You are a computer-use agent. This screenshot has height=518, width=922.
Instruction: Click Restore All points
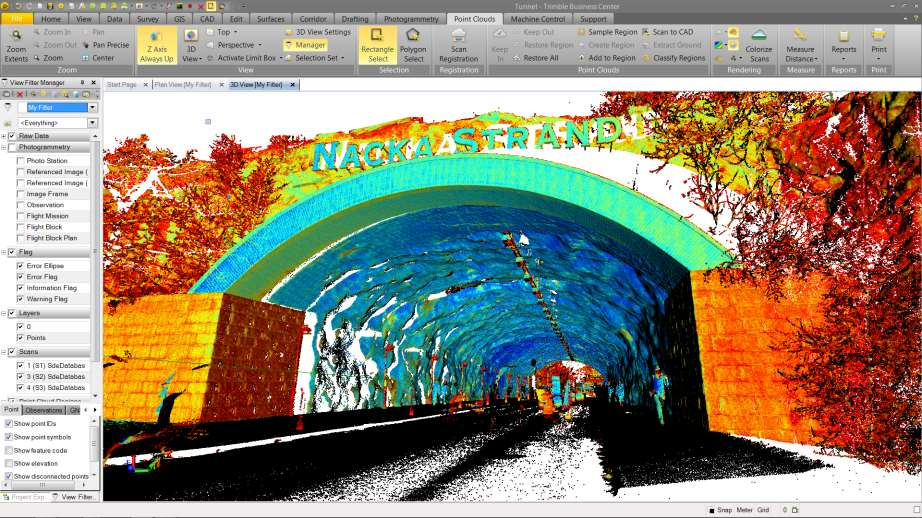(536, 58)
